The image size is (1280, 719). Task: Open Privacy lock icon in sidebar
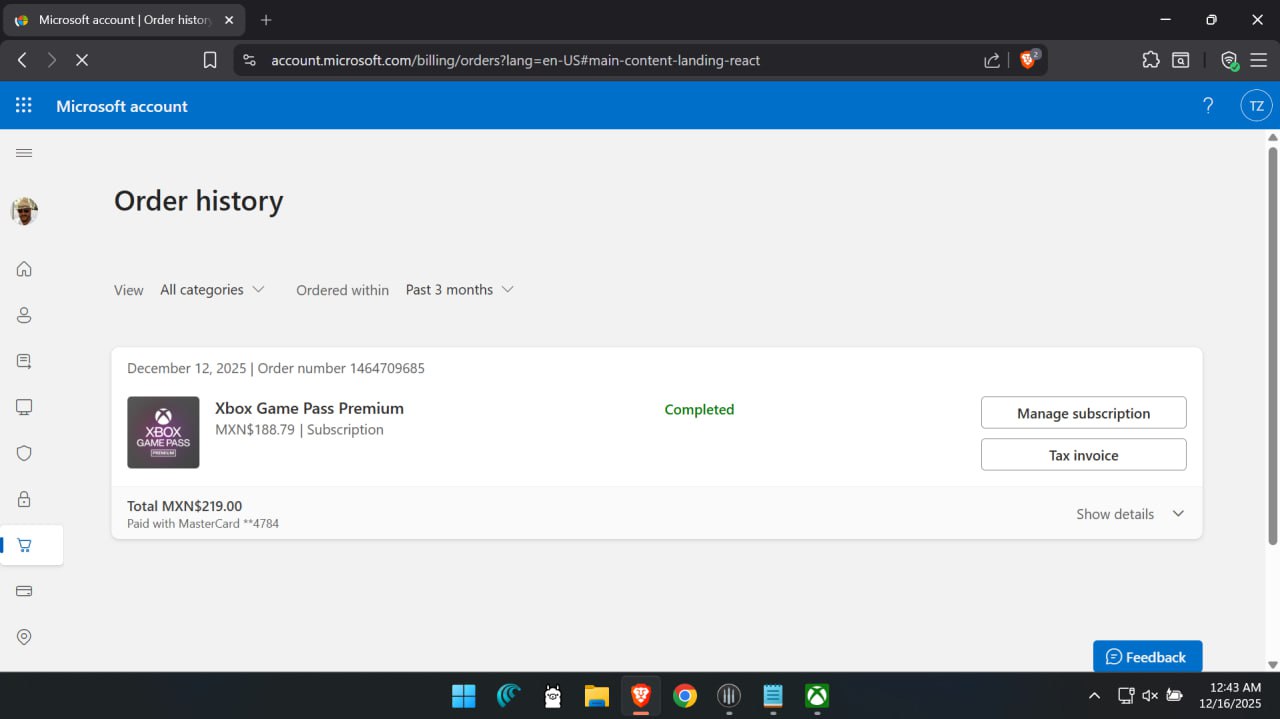click(x=24, y=499)
